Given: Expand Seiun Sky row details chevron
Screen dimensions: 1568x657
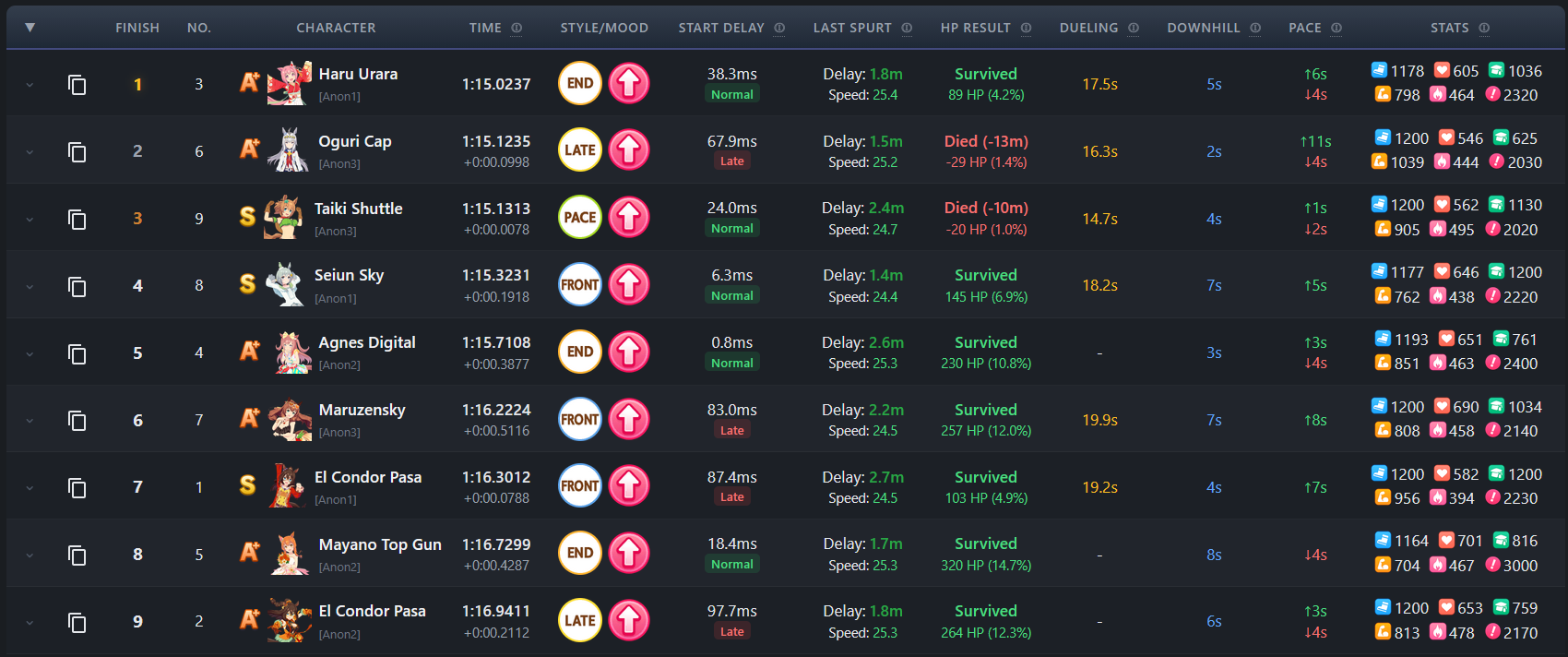Looking at the screenshot, I should (x=30, y=287).
